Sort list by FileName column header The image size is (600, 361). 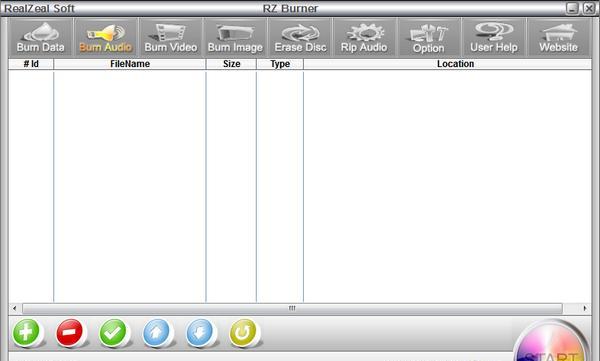[x=130, y=64]
